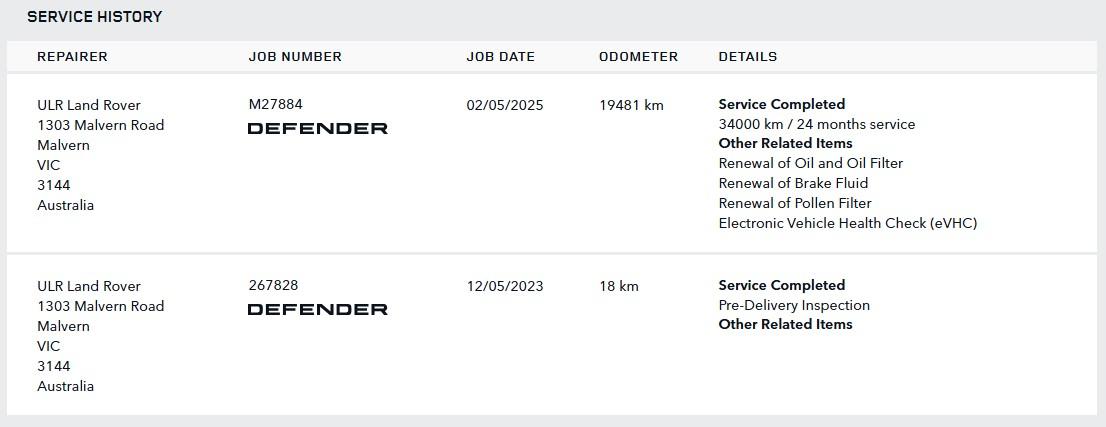Click the SERVICE HISTORY heading
The width and height of the screenshot is (1106, 427).
(x=95, y=16)
